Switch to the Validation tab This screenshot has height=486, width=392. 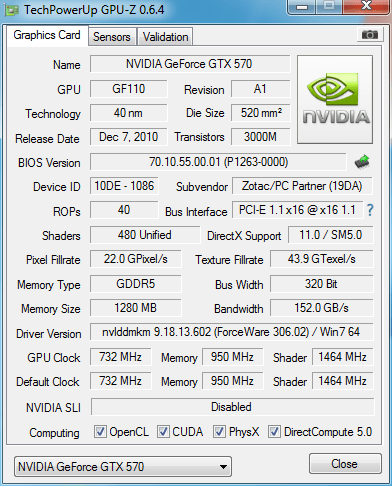(165, 37)
